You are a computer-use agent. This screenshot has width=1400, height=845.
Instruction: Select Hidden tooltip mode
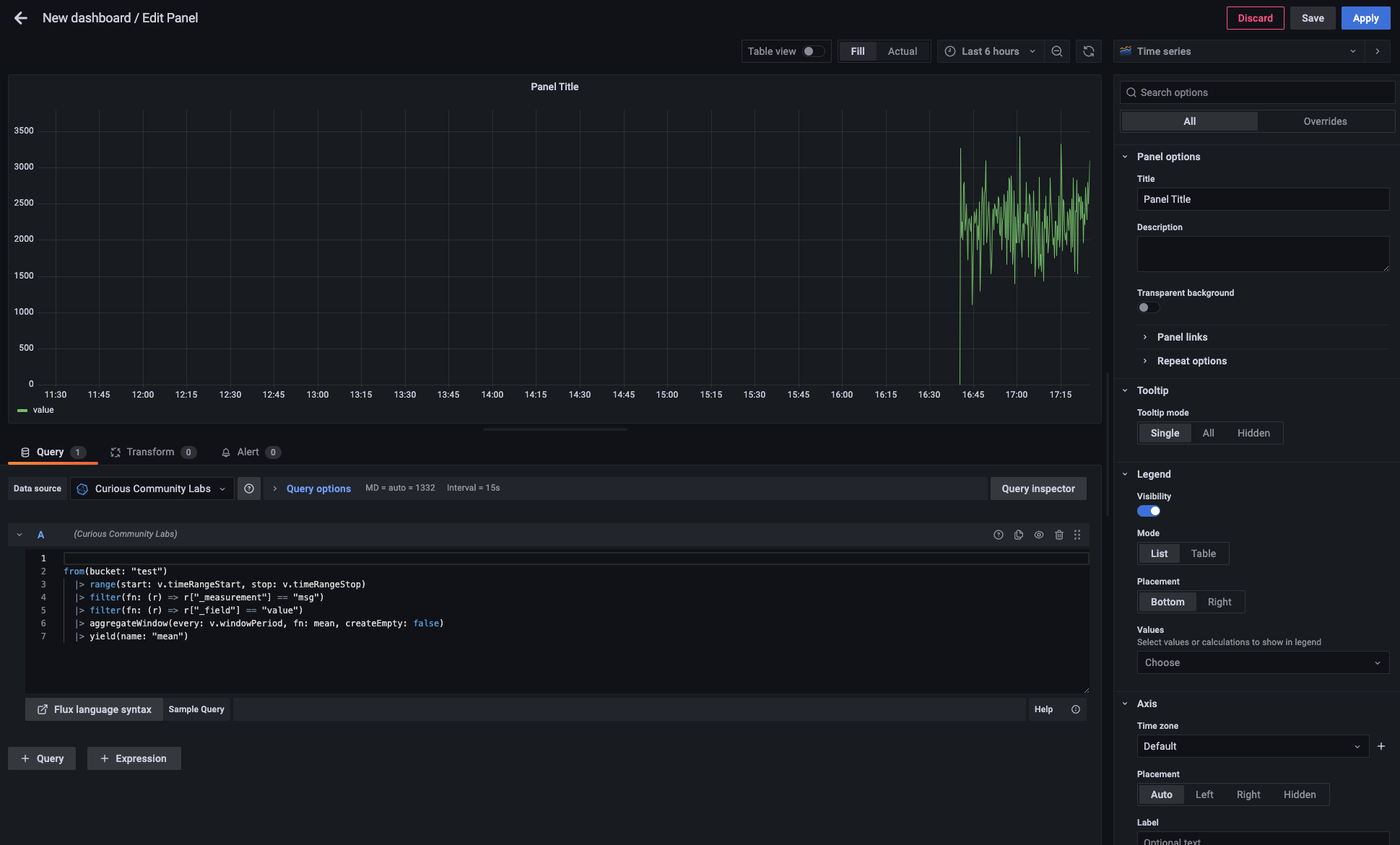tap(1253, 432)
